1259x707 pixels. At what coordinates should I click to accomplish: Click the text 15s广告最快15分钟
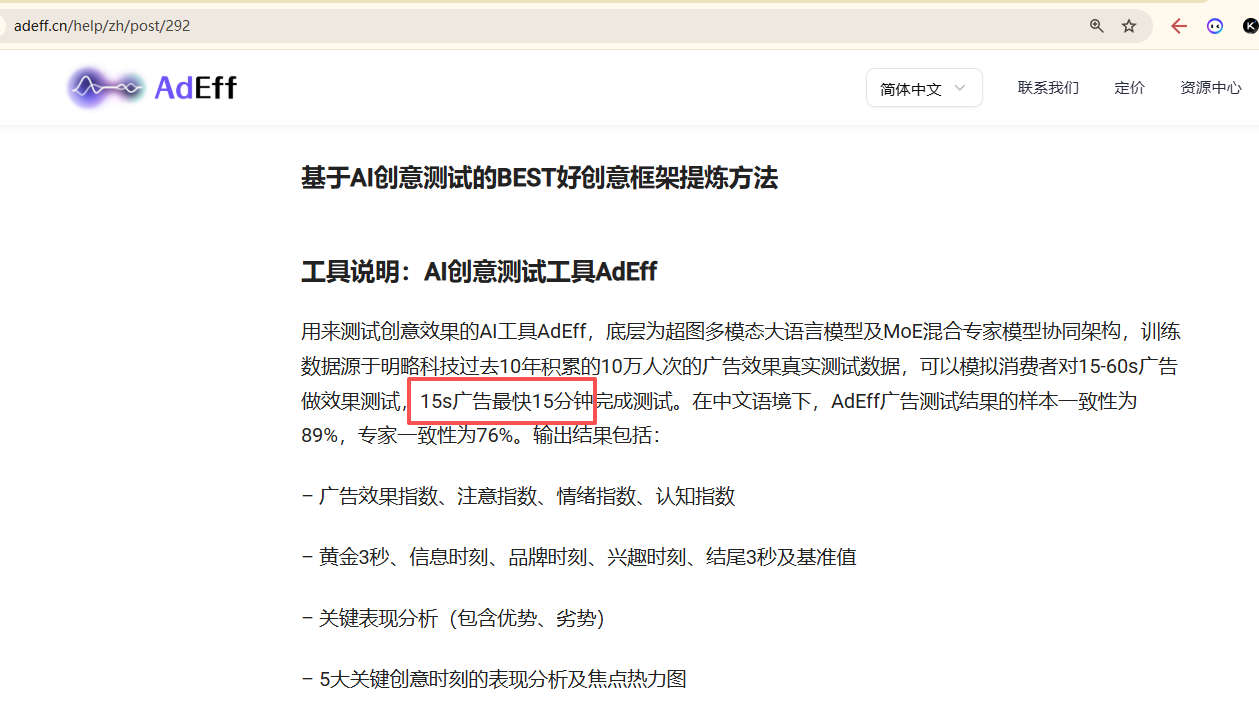point(507,402)
